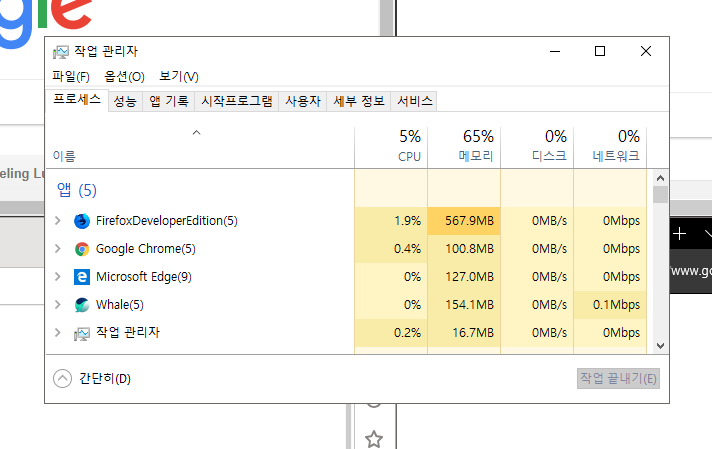Click the star favorites icon behind Task Manager
Viewport: 712px width, 449px height.
[x=374, y=439]
